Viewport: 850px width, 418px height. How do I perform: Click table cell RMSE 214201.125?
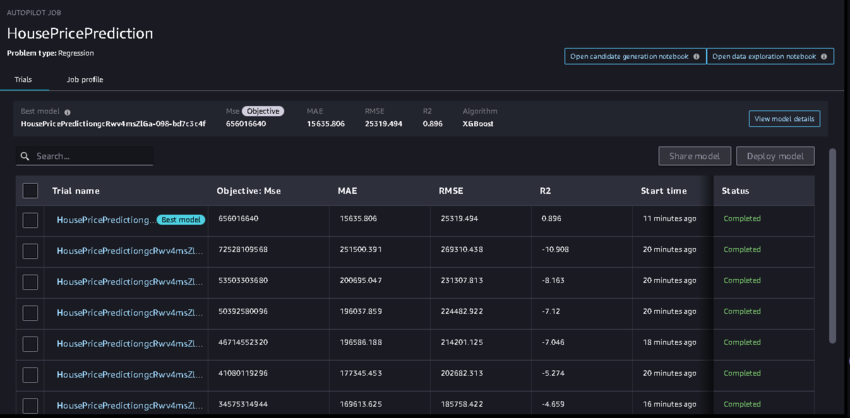[x=461, y=342]
